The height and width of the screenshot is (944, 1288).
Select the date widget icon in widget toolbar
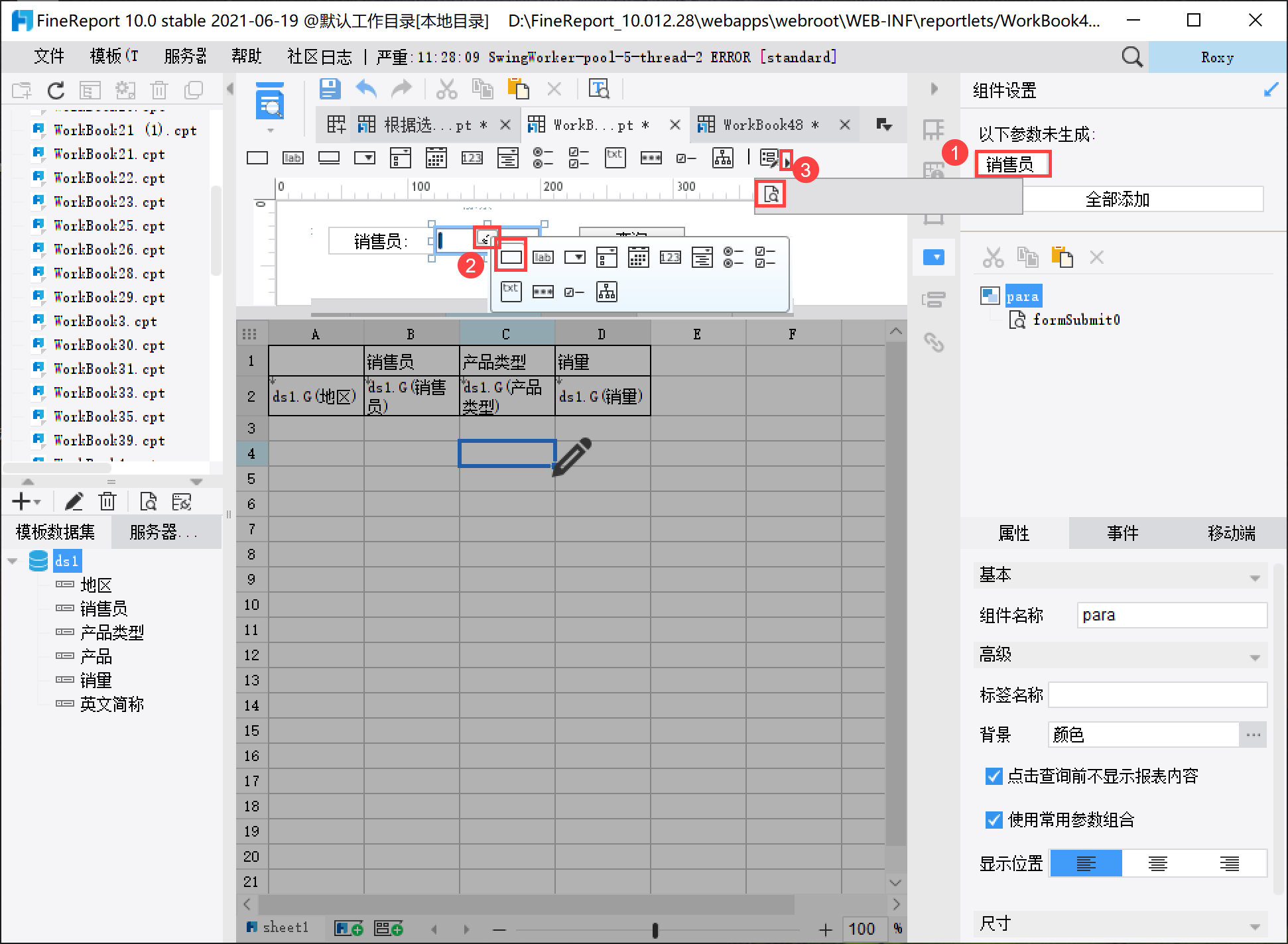coord(436,158)
